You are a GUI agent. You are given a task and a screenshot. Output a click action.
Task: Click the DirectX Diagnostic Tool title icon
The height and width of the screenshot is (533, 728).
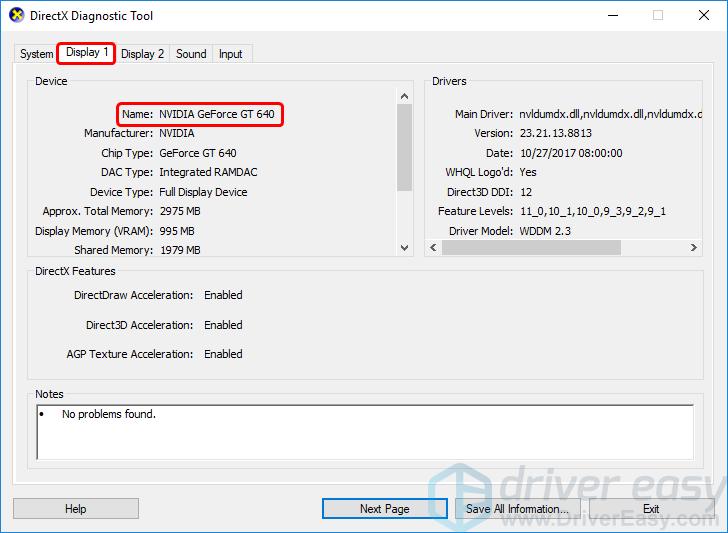pos(17,15)
